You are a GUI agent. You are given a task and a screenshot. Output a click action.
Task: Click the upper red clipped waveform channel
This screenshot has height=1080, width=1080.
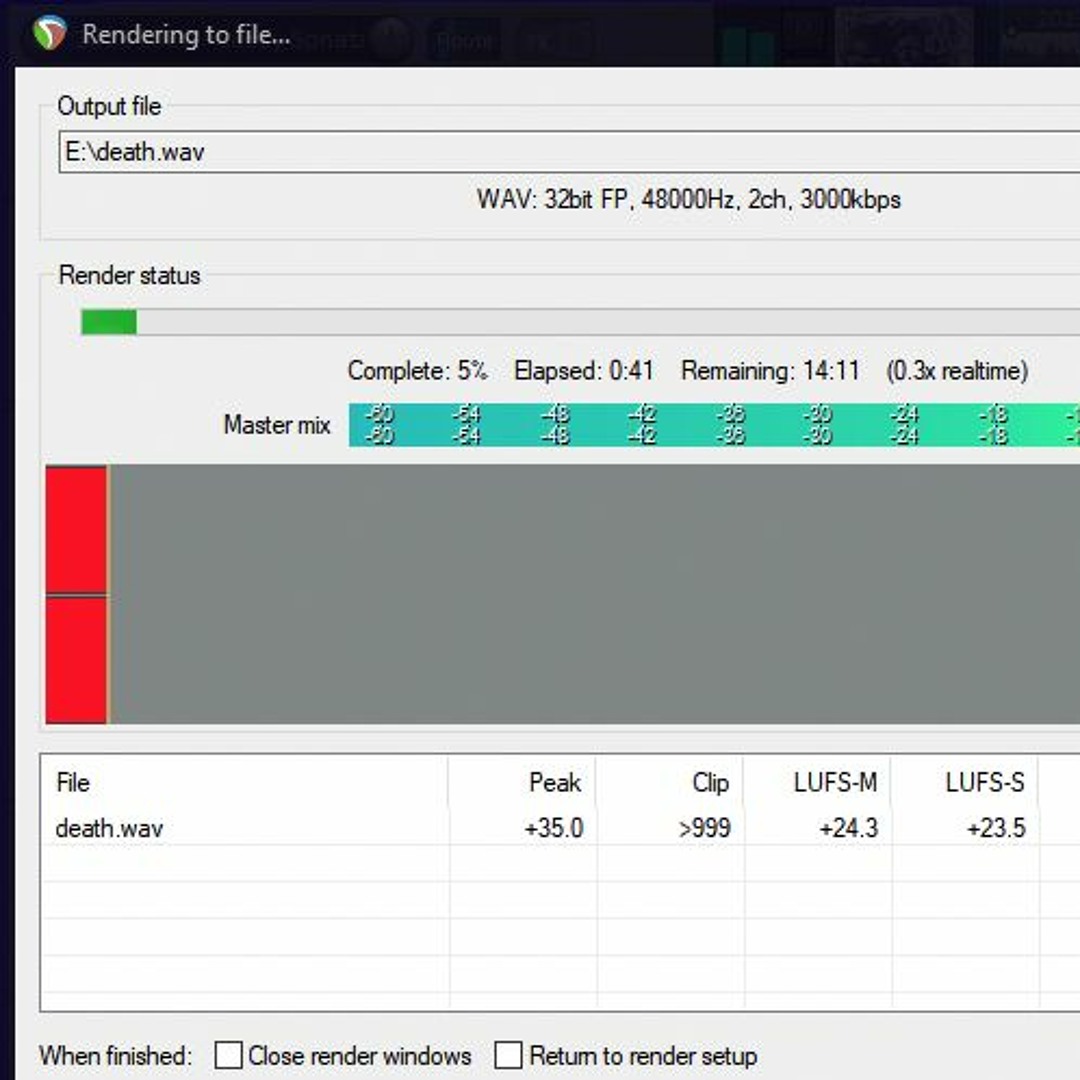(76, 529)
